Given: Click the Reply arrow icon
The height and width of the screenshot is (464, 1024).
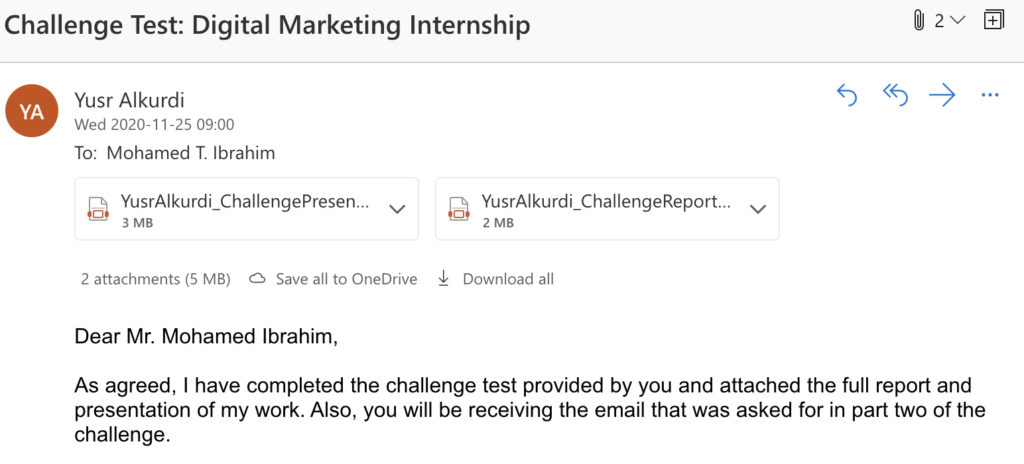Looking at the screenshot, I should pos(847,95).
